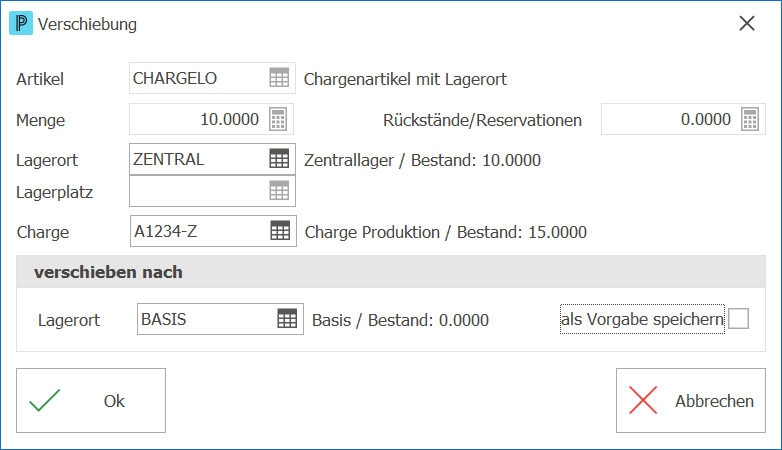782x450 pixels.
Task: Click the empty Lagerplatz input field
Action: [x=212, y=191]
